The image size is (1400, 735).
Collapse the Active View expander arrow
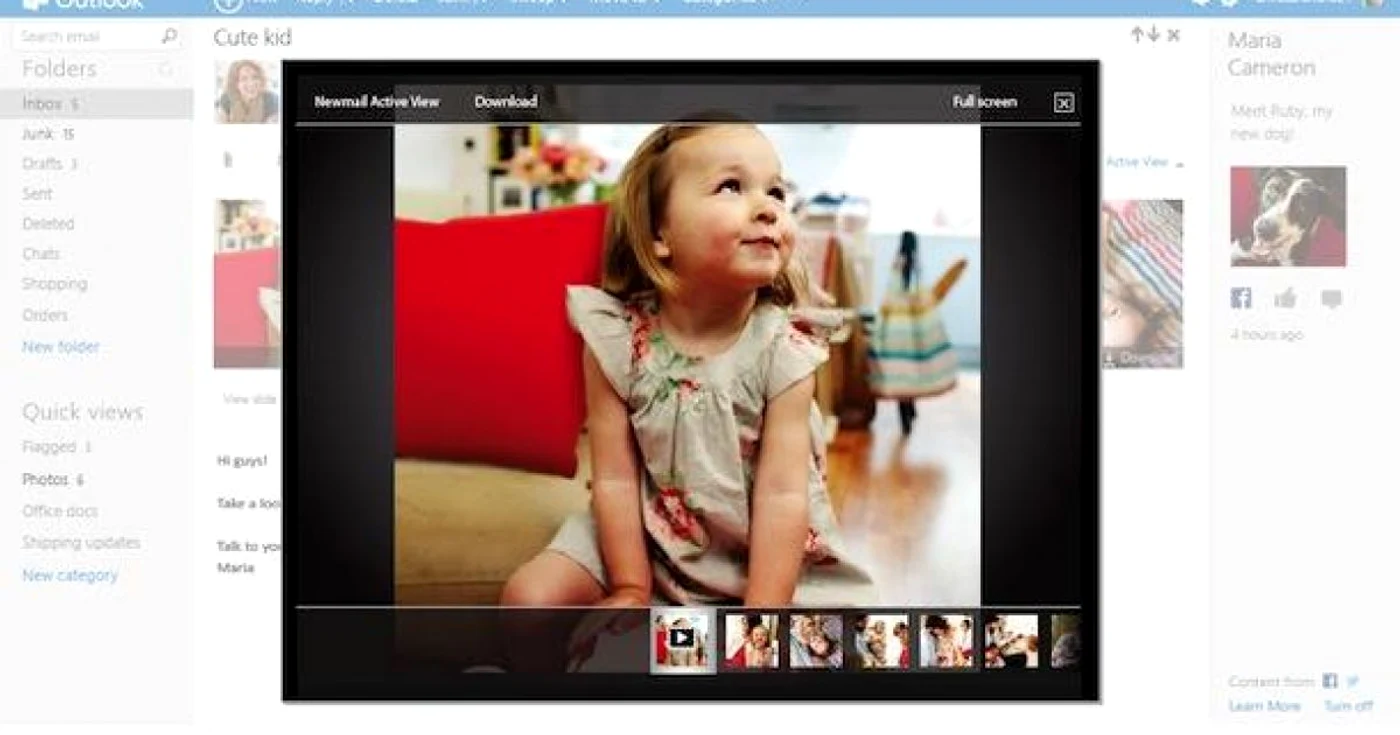point(1179,163)
